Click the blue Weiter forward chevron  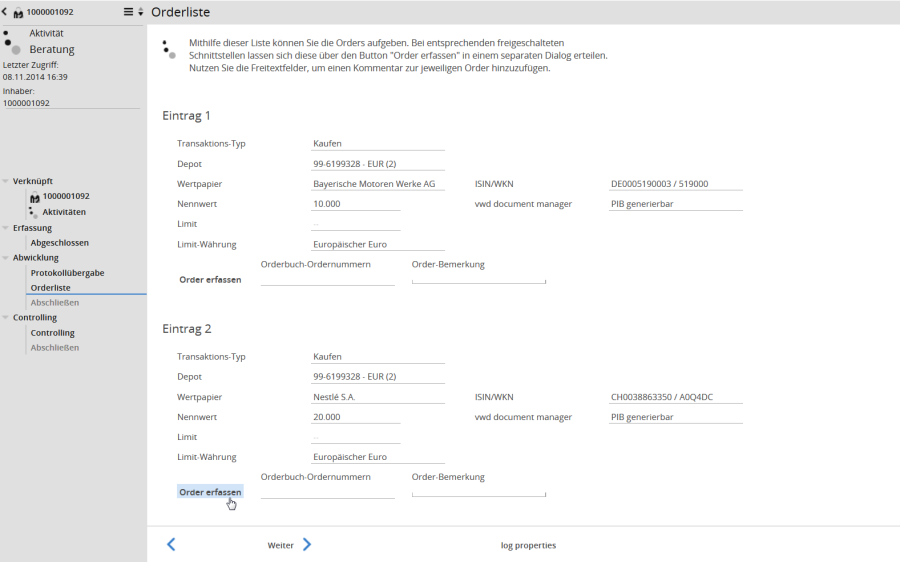tap(307, 545)
